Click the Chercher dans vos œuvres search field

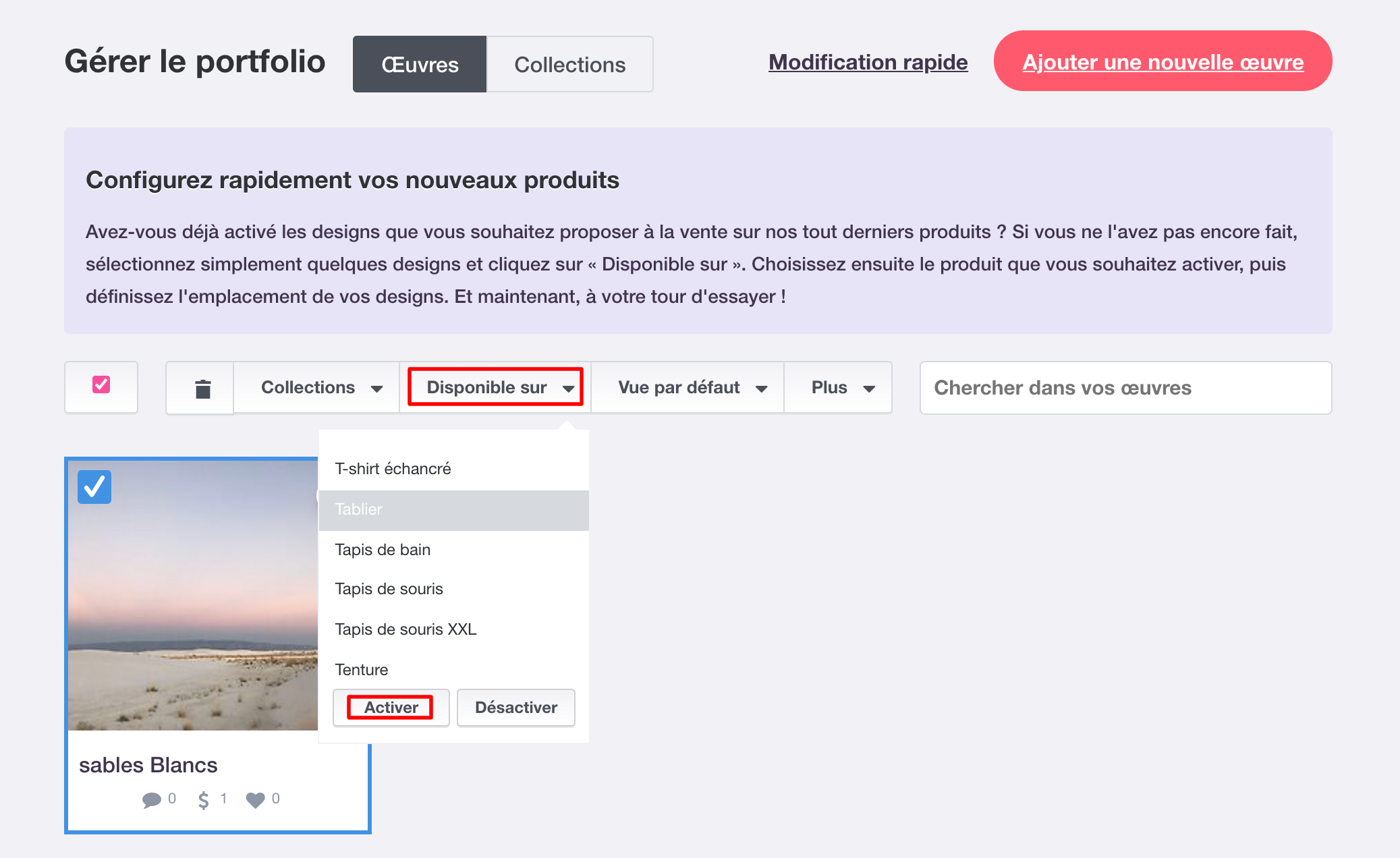click(1124, 388)
